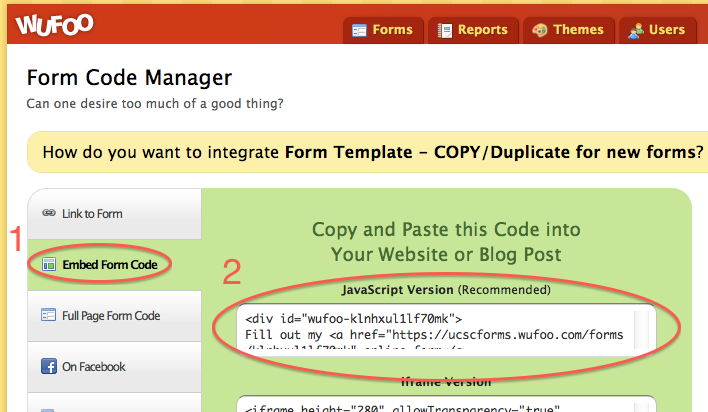Screen dimensions: 708x412
Task: Click the Form Code Manager heading
Action: pyautogui.click(x=129, y=78)
